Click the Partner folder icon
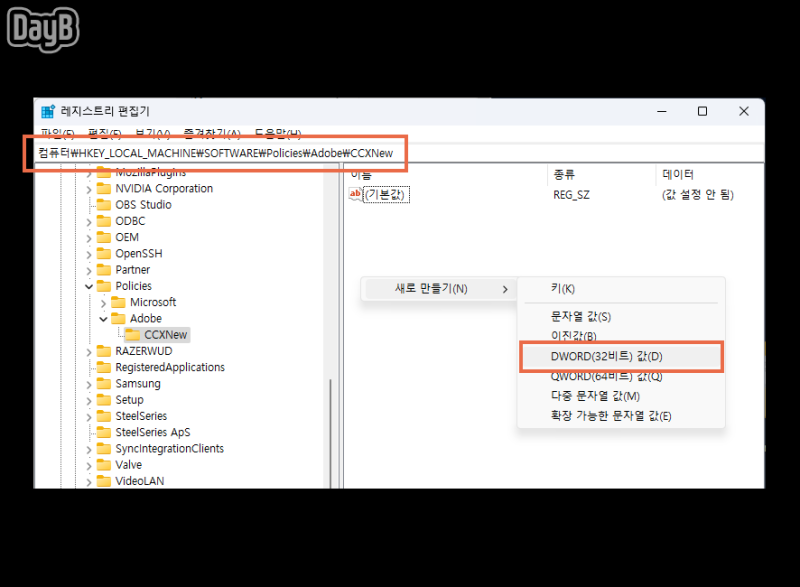The height and width of the screenshot is (587, 800). point(104,270)
